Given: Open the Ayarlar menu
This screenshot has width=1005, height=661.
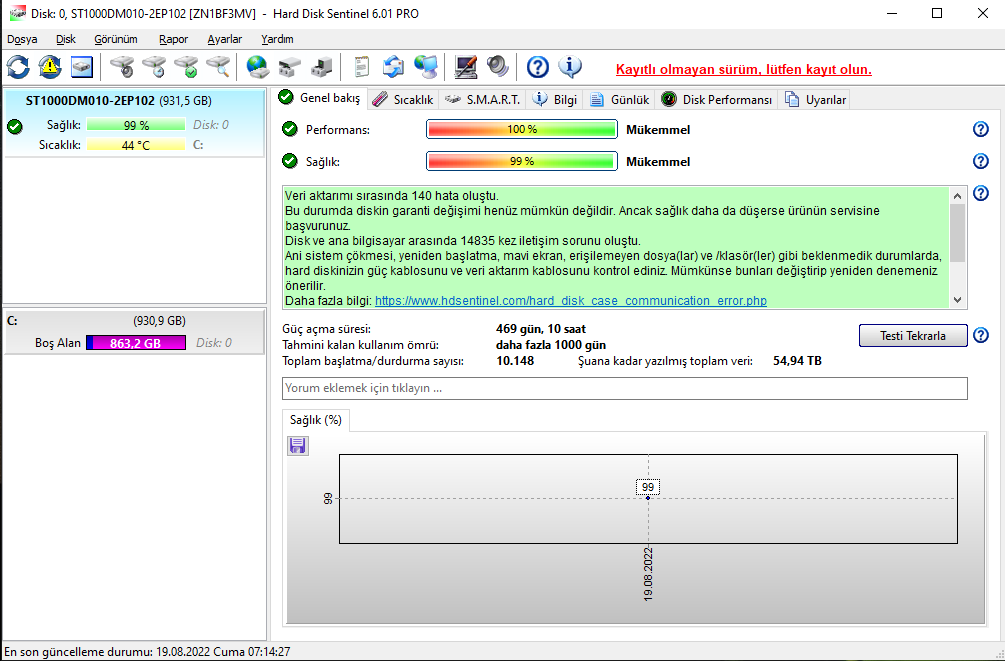Looking at the screenshot, I should point(225,39).
